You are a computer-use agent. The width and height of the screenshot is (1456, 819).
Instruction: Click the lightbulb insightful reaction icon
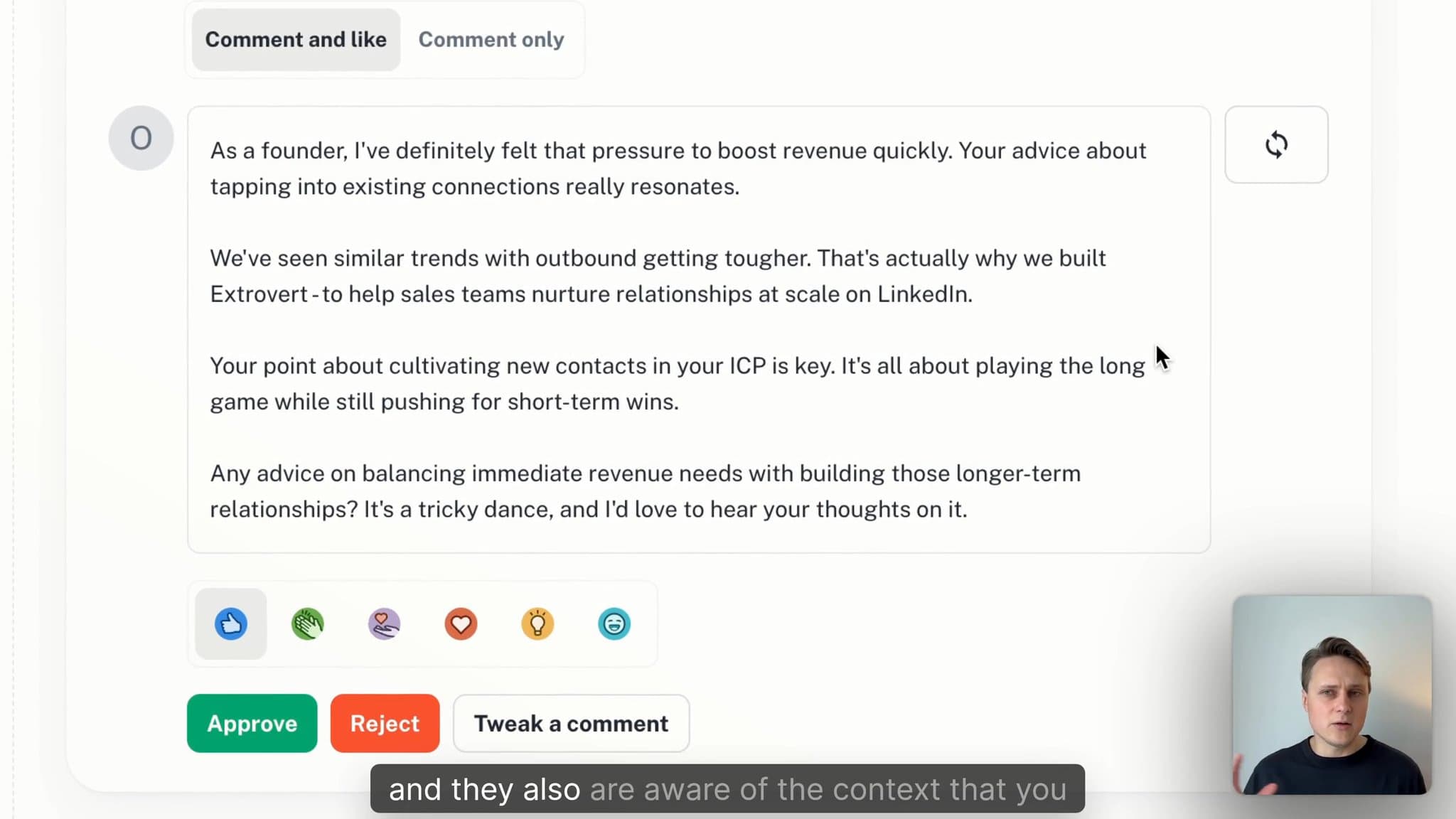point(538,624)
